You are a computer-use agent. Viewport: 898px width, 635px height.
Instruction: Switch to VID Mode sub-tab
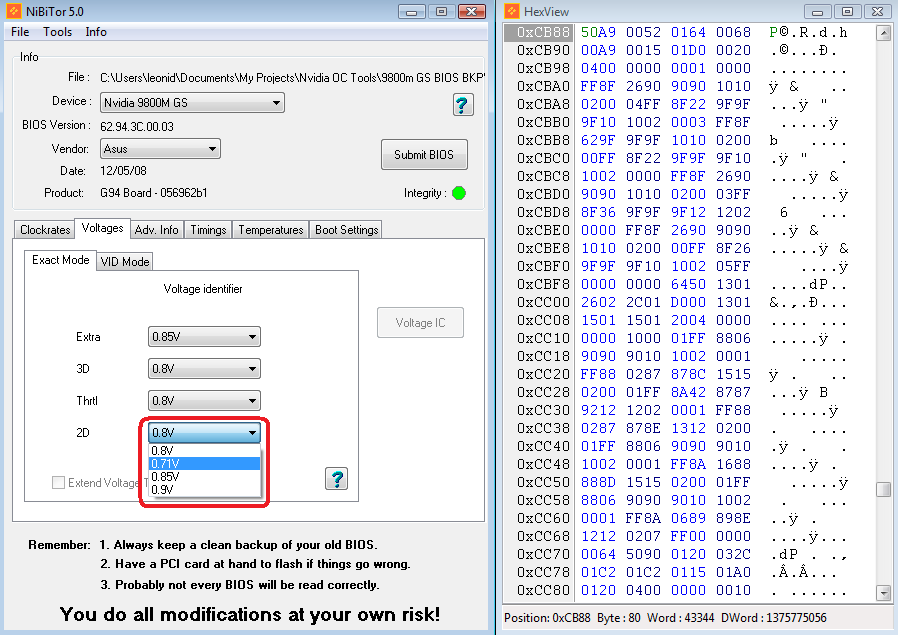[x=125, y=262]
